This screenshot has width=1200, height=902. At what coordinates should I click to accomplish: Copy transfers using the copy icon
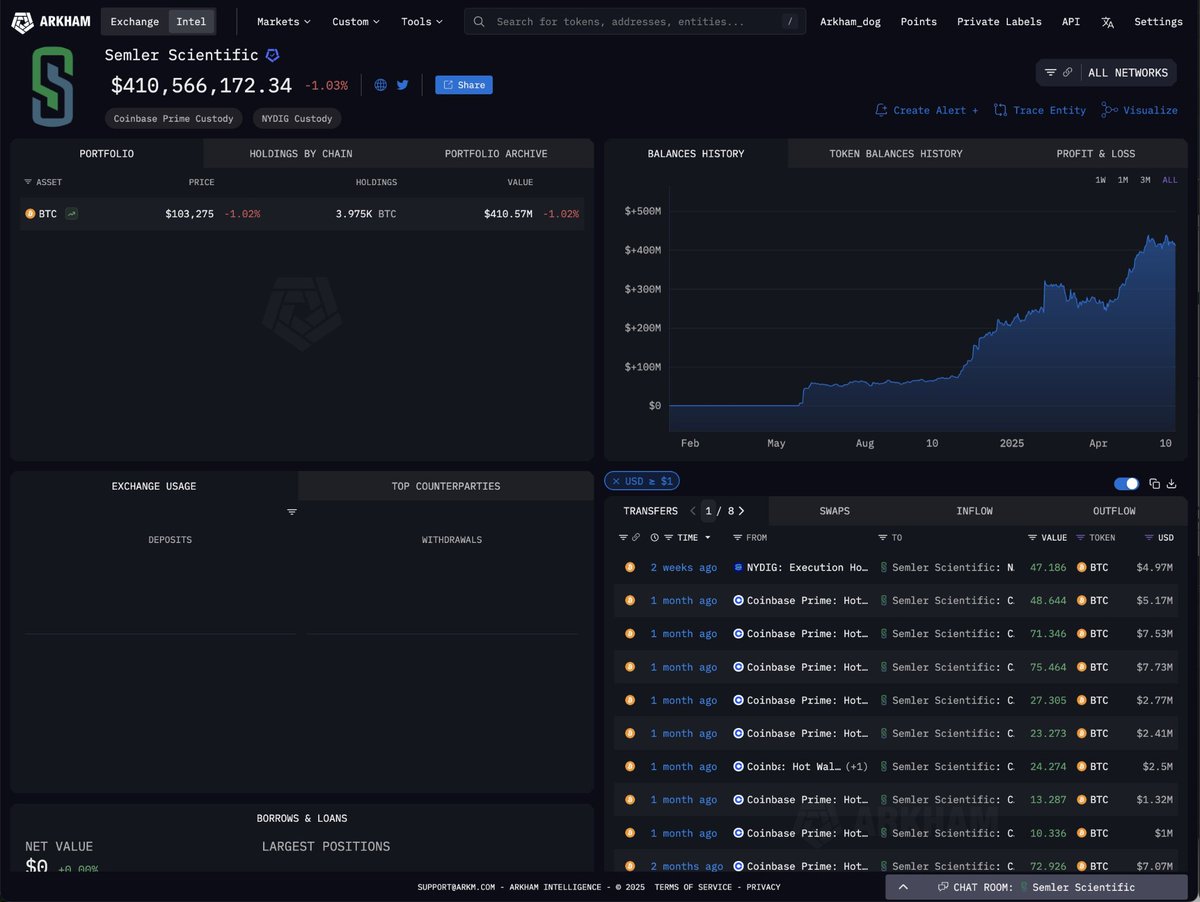[1154, 483]
